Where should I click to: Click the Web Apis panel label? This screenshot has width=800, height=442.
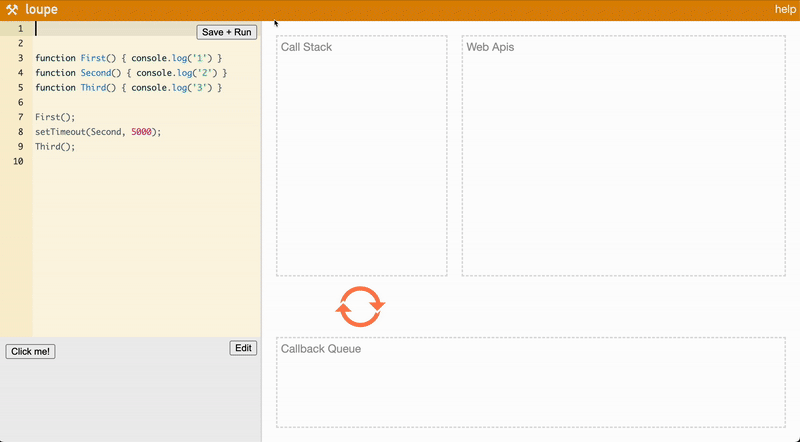coord(490,47)
